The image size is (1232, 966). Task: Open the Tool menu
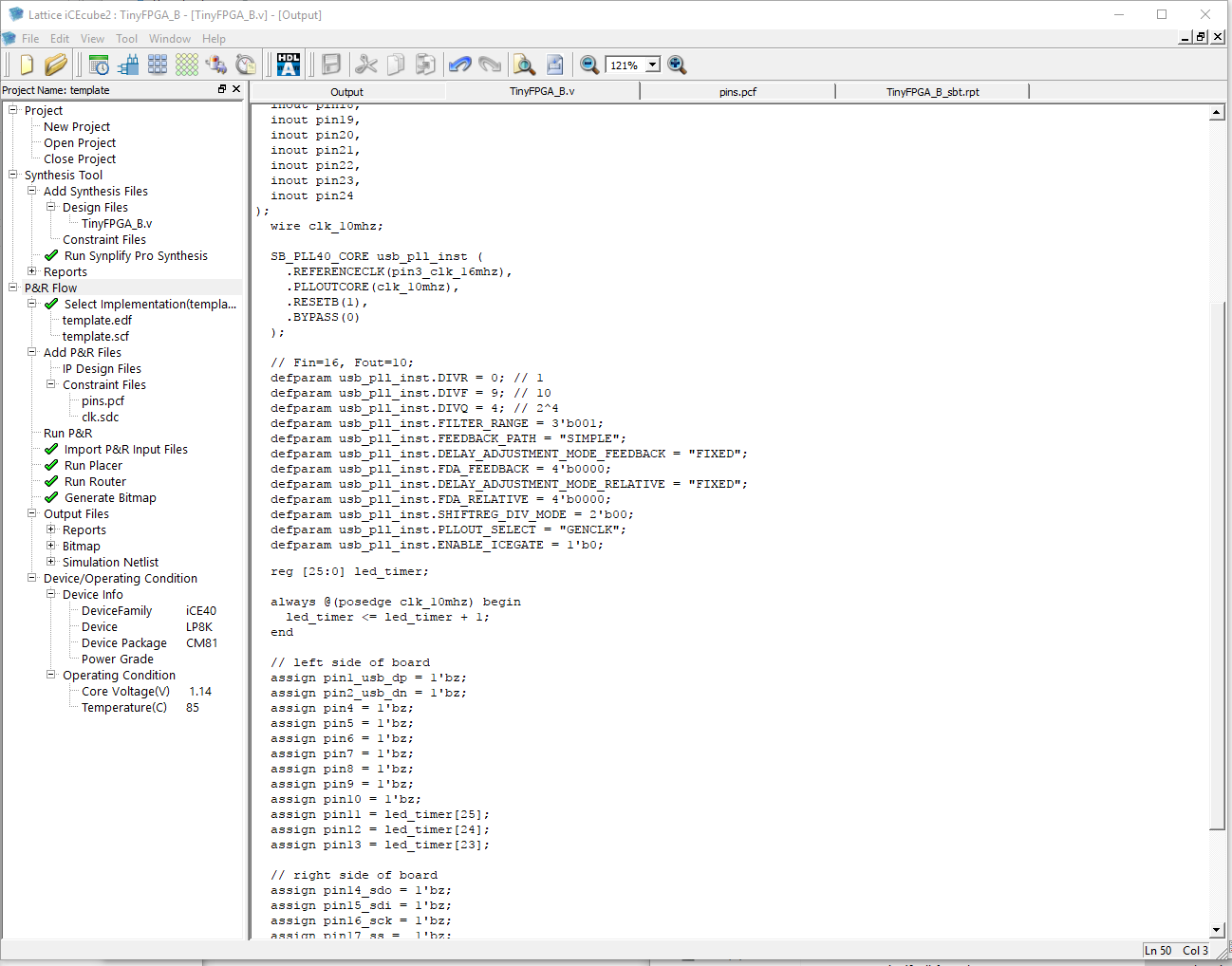pos(126,39)
